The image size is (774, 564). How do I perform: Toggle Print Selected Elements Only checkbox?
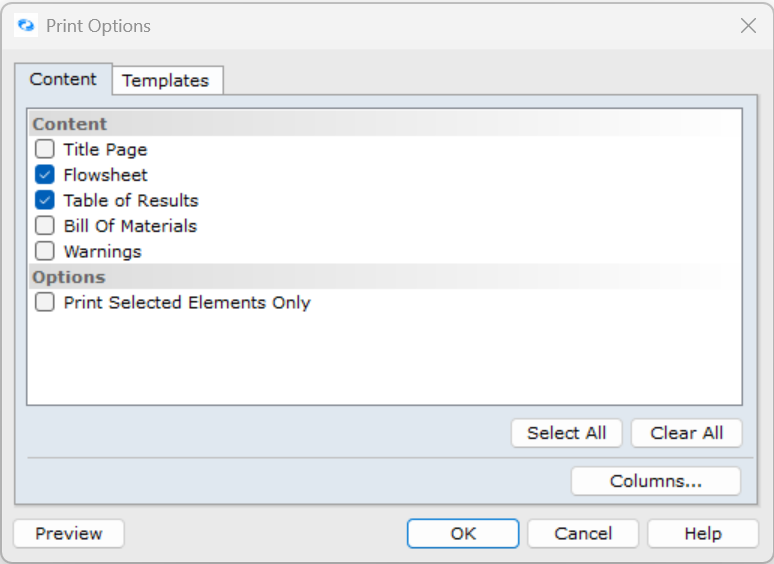pyautogui.click(x=45, y=303)
